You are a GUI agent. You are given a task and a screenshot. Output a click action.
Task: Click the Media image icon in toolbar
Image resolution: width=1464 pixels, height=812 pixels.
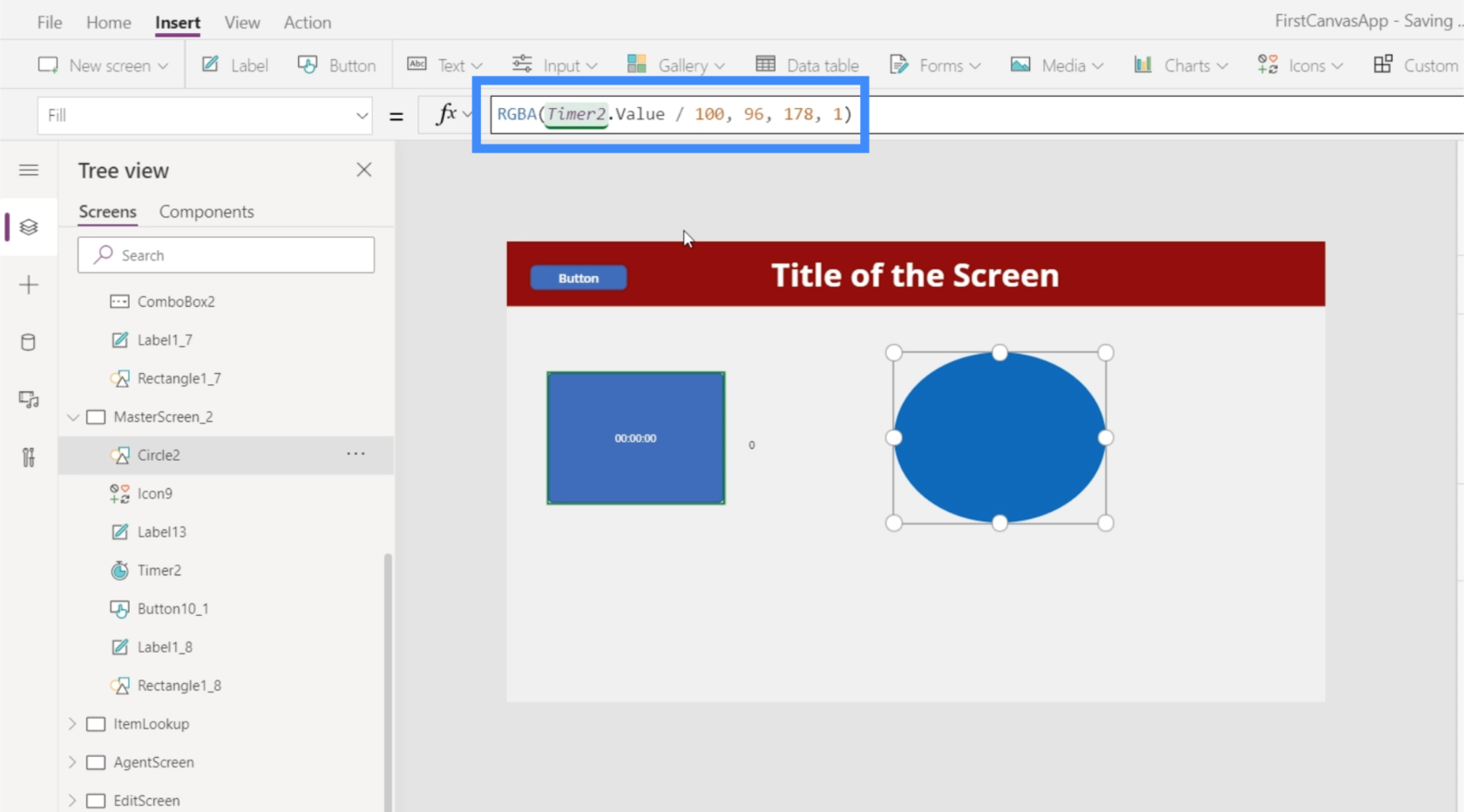pyautogui.click(x=1020, y=64)
